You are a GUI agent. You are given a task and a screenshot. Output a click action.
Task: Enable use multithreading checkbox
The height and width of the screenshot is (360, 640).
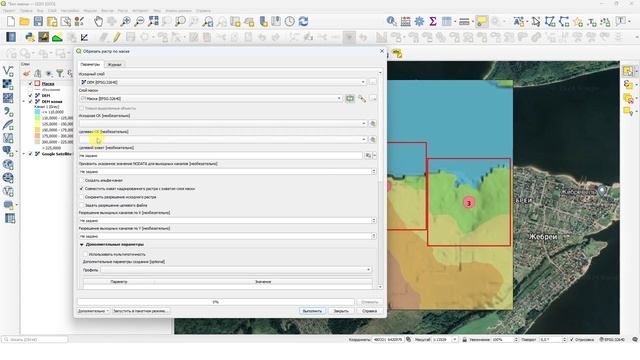tap(86, 254)
